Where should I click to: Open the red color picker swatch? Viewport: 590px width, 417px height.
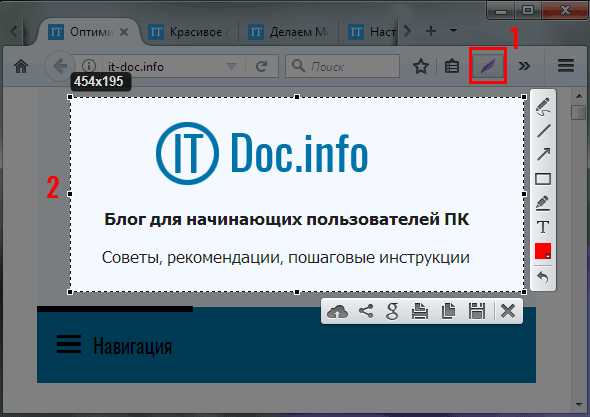543,251
